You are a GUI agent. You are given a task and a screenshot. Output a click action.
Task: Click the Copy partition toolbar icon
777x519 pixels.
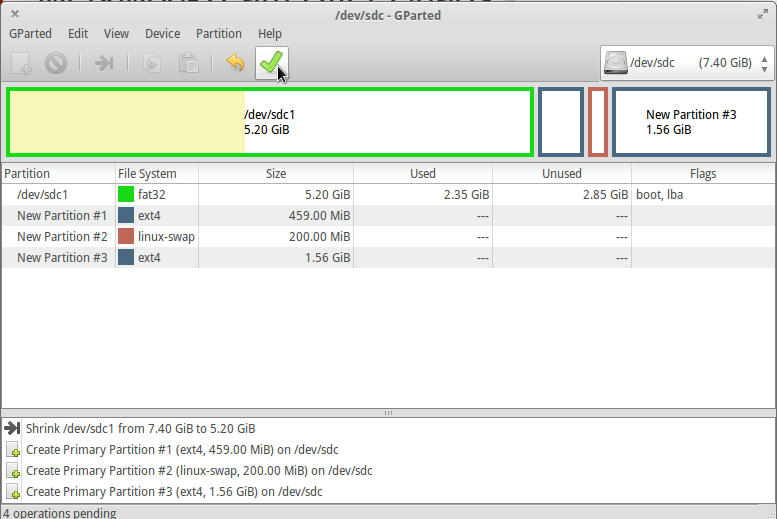click(152, 63)
